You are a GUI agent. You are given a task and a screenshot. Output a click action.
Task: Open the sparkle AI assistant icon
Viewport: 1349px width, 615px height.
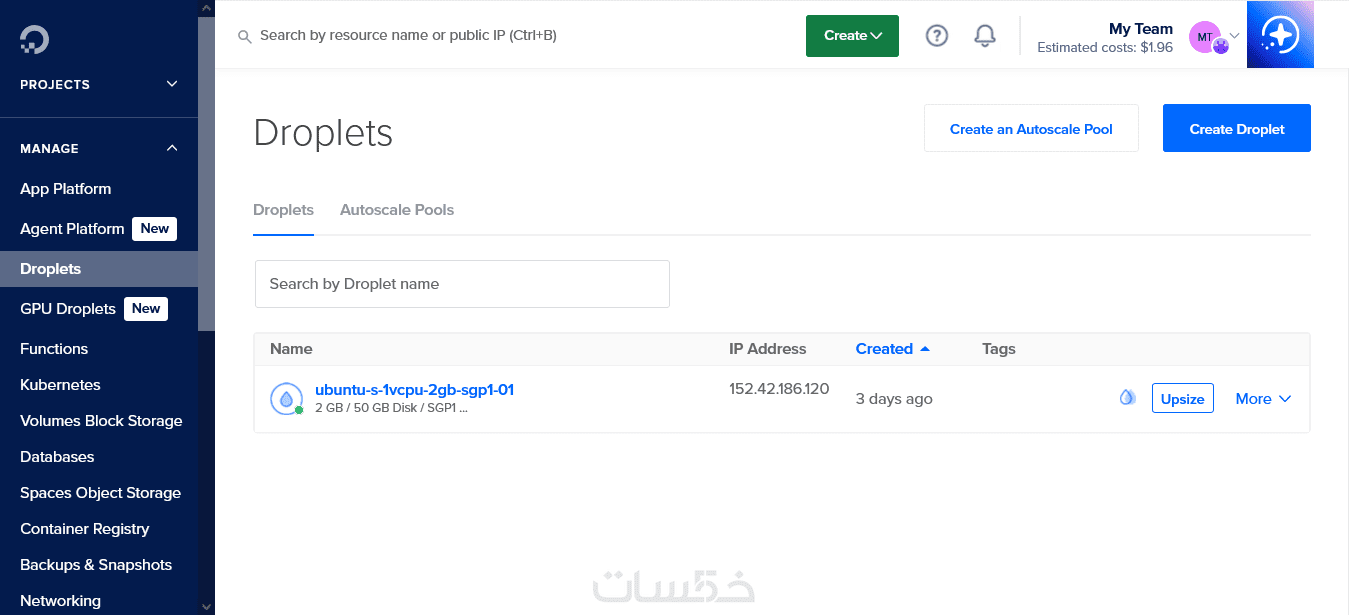(1280, 35)
